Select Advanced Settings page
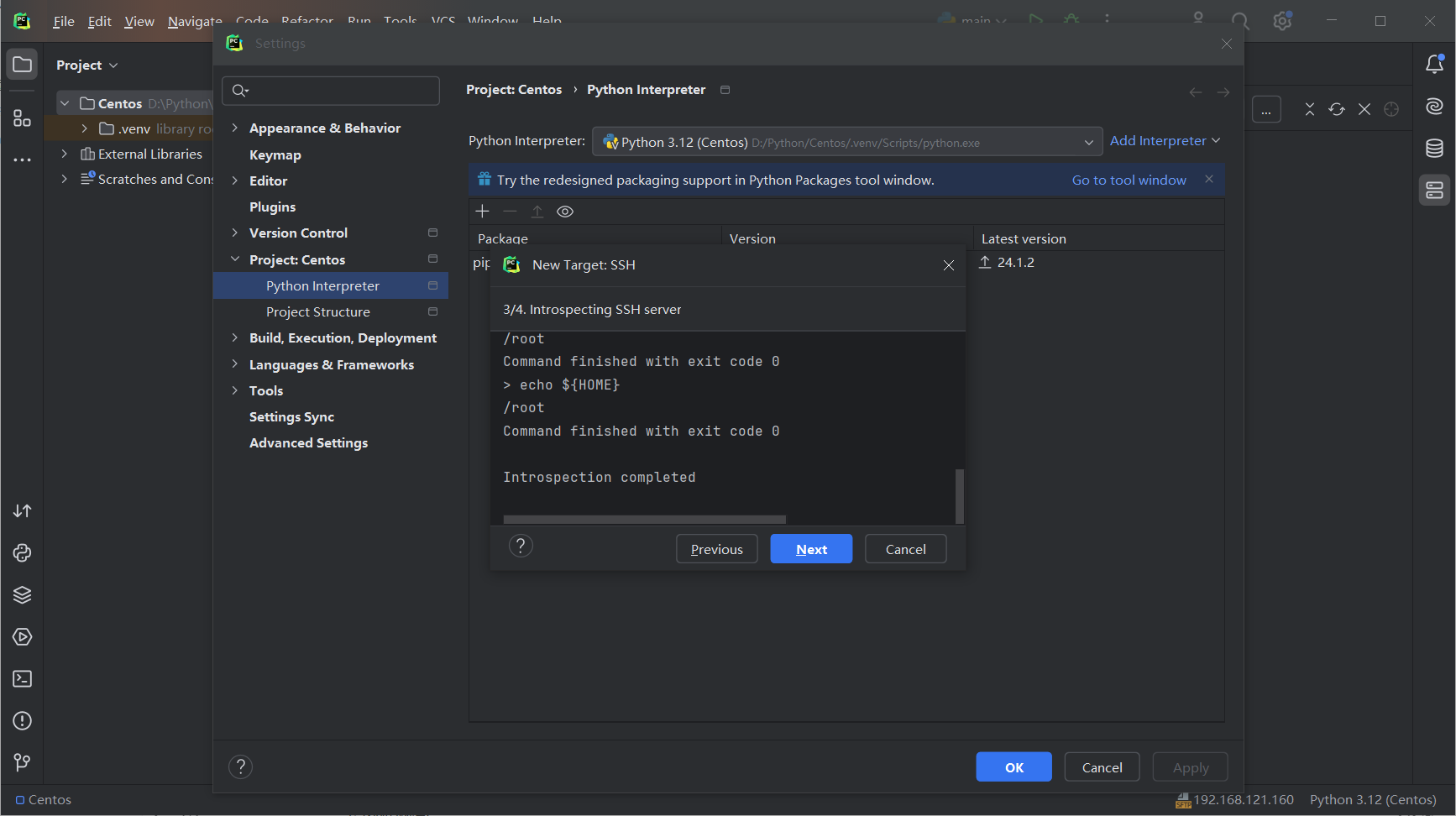Screen dimensions: 1456x816 [308, 442]
